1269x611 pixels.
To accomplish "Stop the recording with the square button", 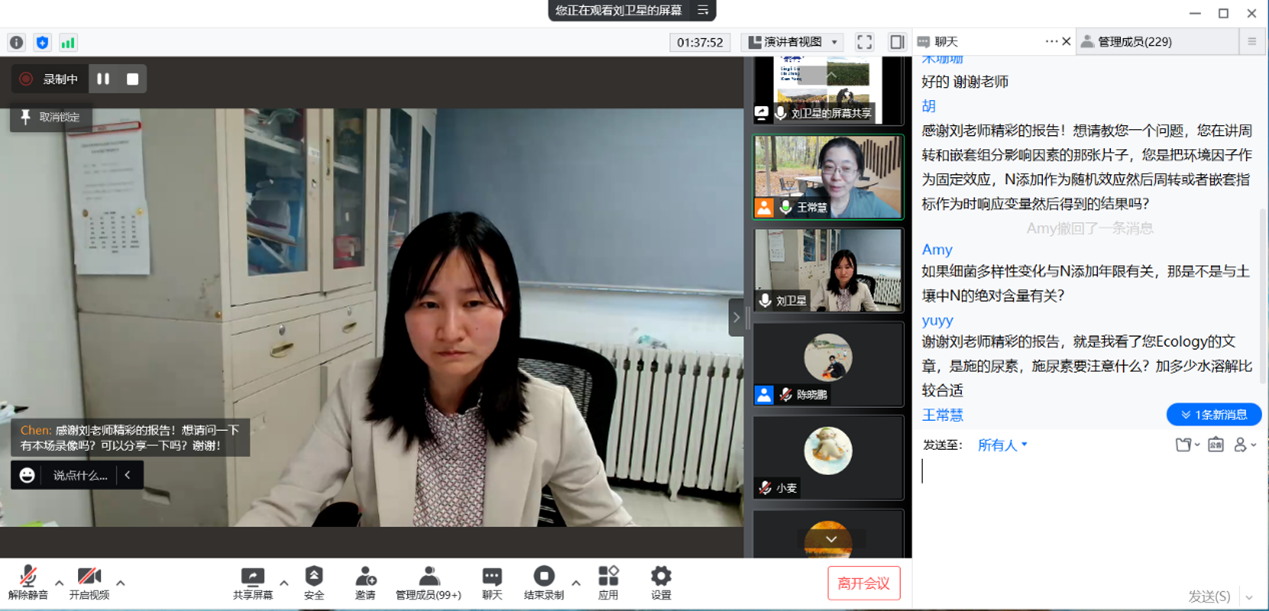I will [132, 79].
